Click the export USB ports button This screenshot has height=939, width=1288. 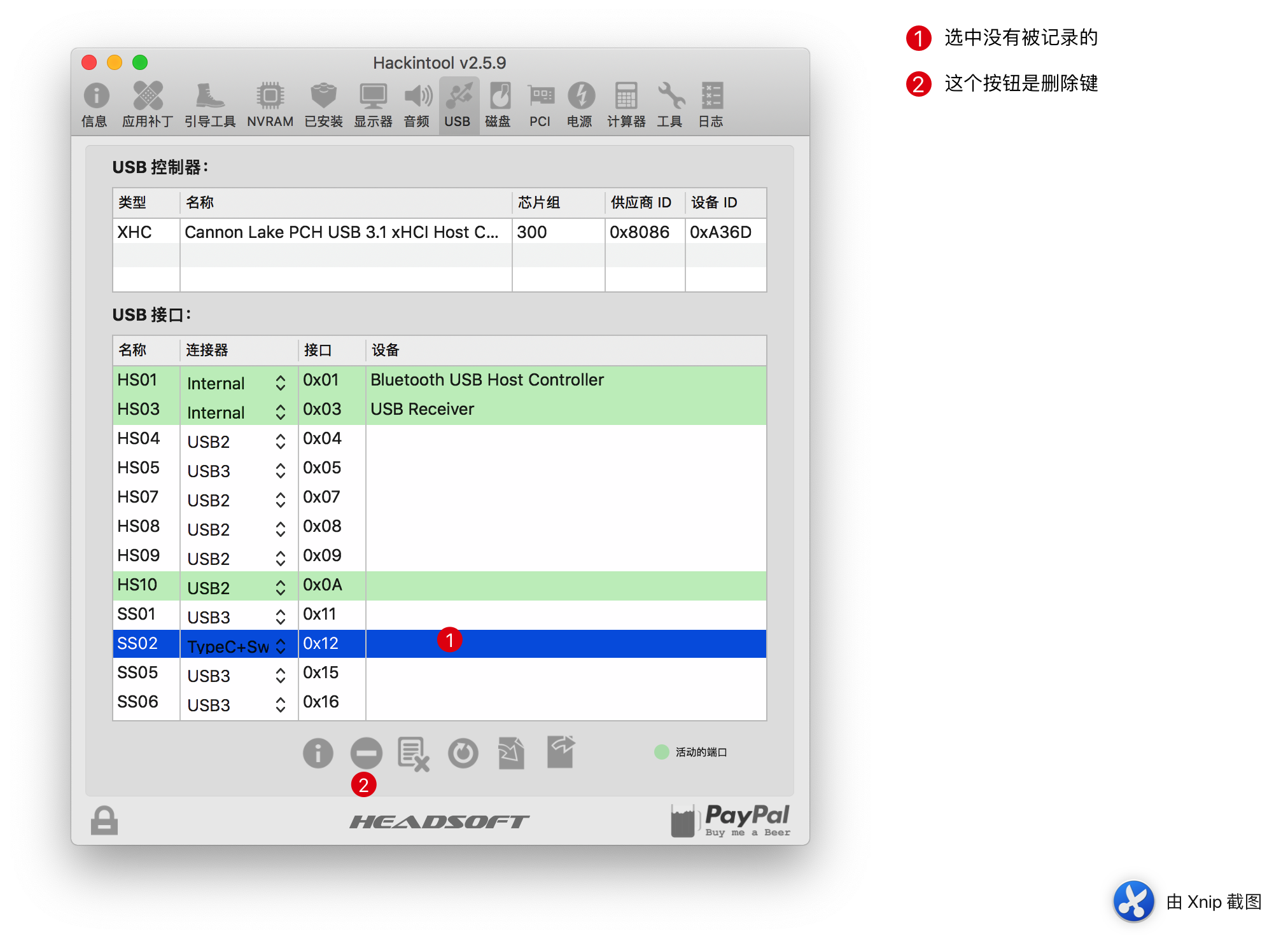(561, 752)
